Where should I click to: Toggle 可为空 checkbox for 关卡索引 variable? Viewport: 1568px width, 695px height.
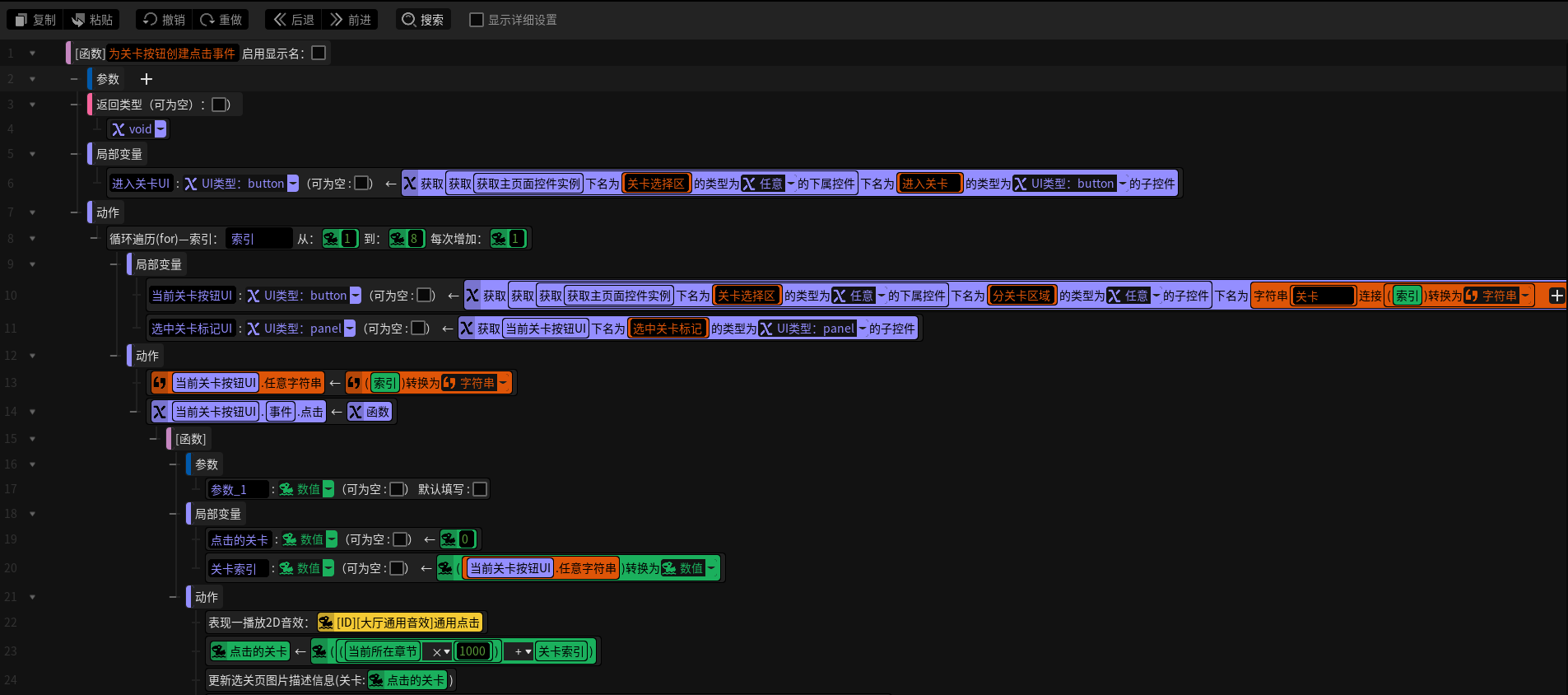[x=397, y=568]
